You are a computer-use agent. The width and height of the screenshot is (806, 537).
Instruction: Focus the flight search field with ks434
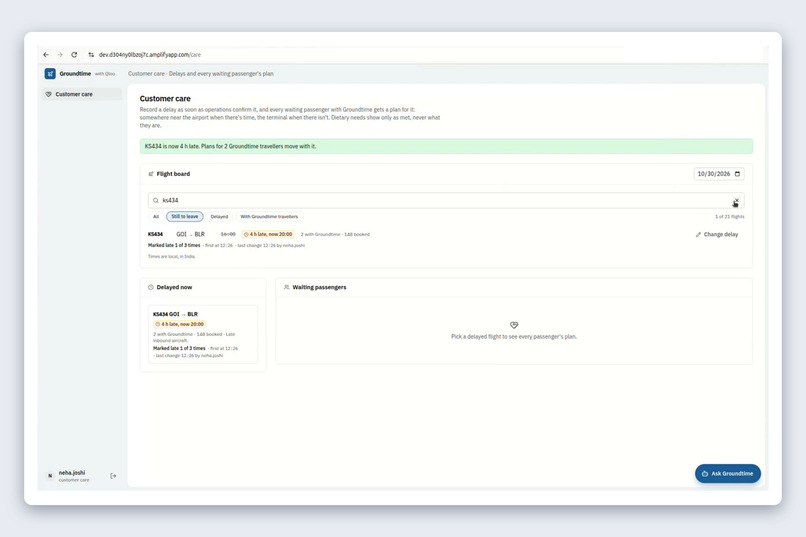(x=446, y=200)
